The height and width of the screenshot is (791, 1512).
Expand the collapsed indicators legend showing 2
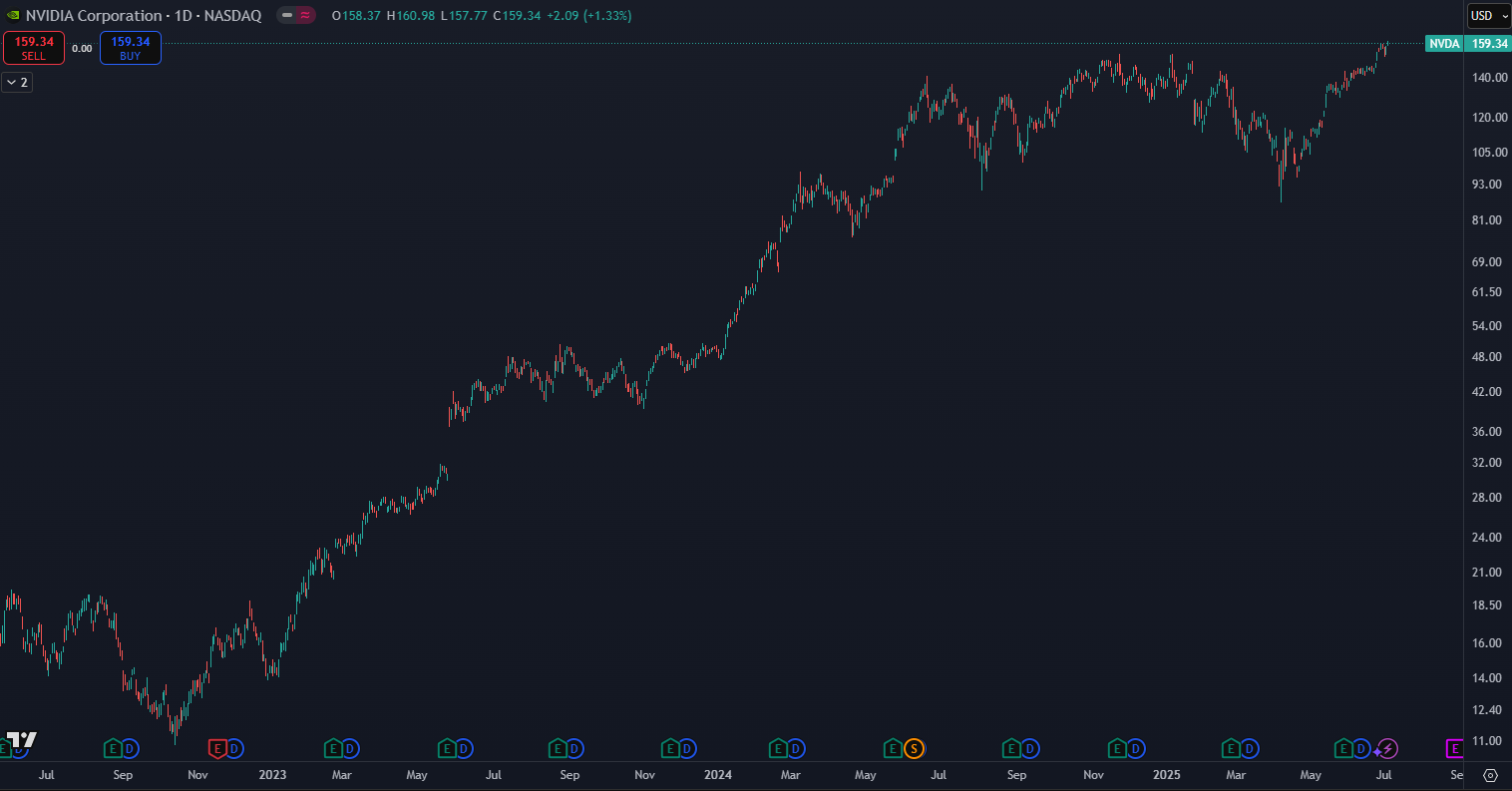click(17, 83)
